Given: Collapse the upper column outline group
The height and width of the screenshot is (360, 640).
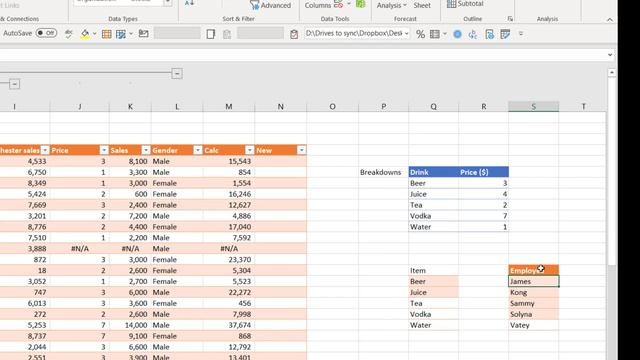Looking at the screenshot, I should (177, 73).
